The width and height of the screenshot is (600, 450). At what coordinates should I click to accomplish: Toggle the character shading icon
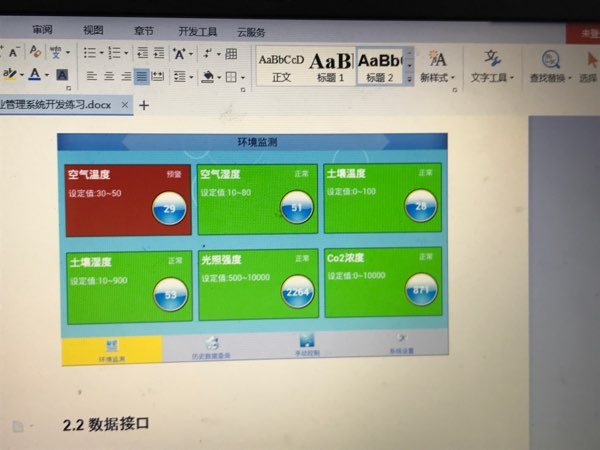(62, 74)
